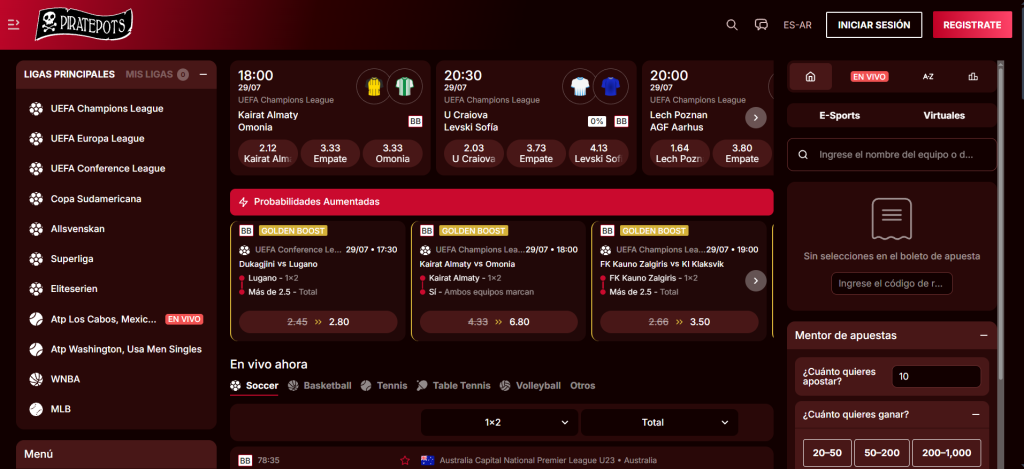Open the search magnifier in header
Screen dimensions: 1024x469
click(x=732, y=25)
